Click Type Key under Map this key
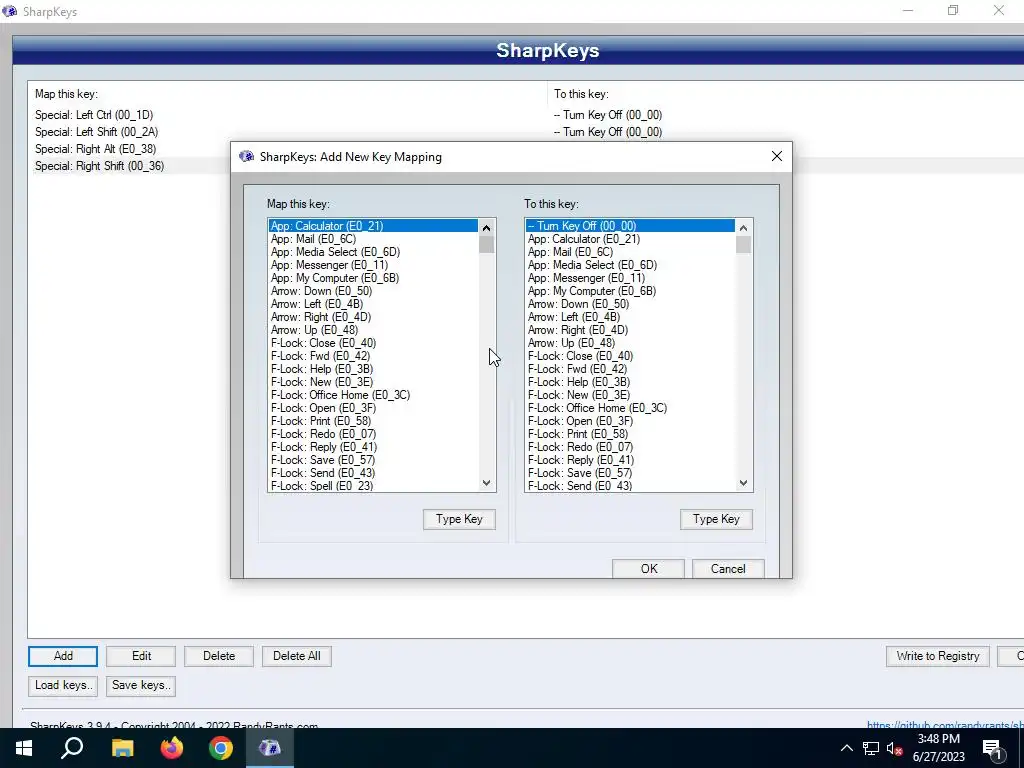This screenshot has width=1024, height=768. pyautogui.click(x=459, y=519)
